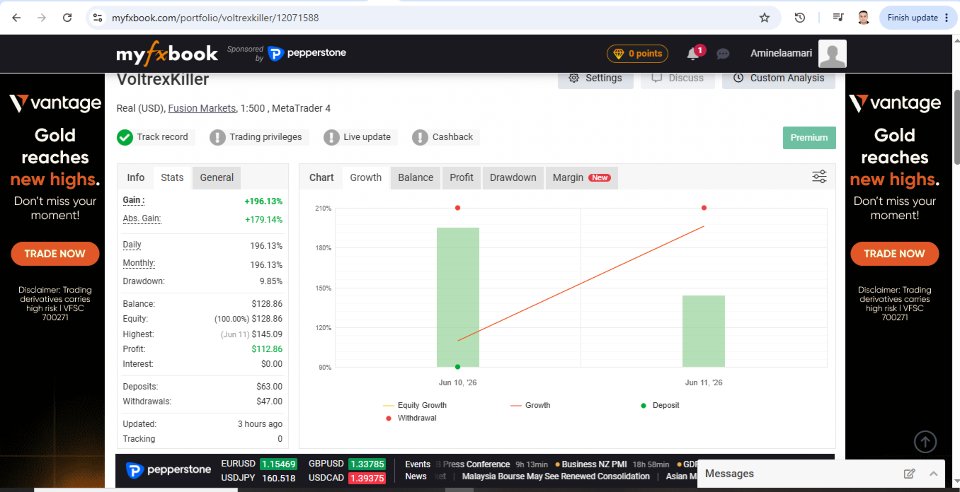960x492 pixels.
Task: Toggle Growth legend series
Action: [530, 405]
